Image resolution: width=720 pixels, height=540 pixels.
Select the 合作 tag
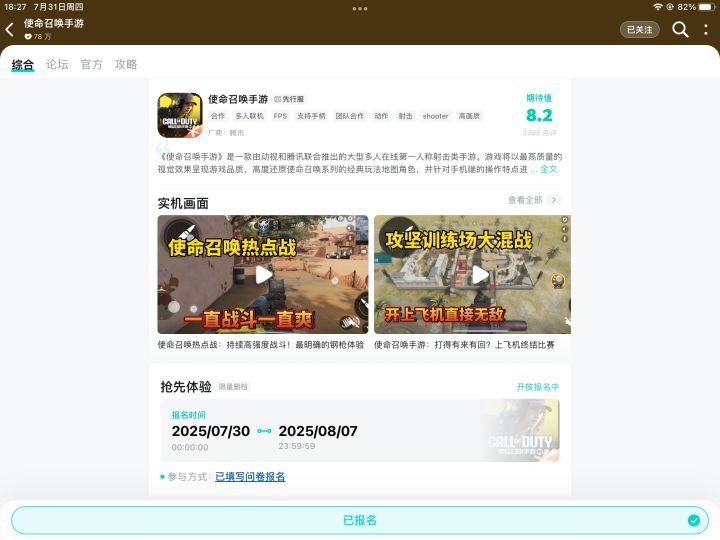[218, 116]
